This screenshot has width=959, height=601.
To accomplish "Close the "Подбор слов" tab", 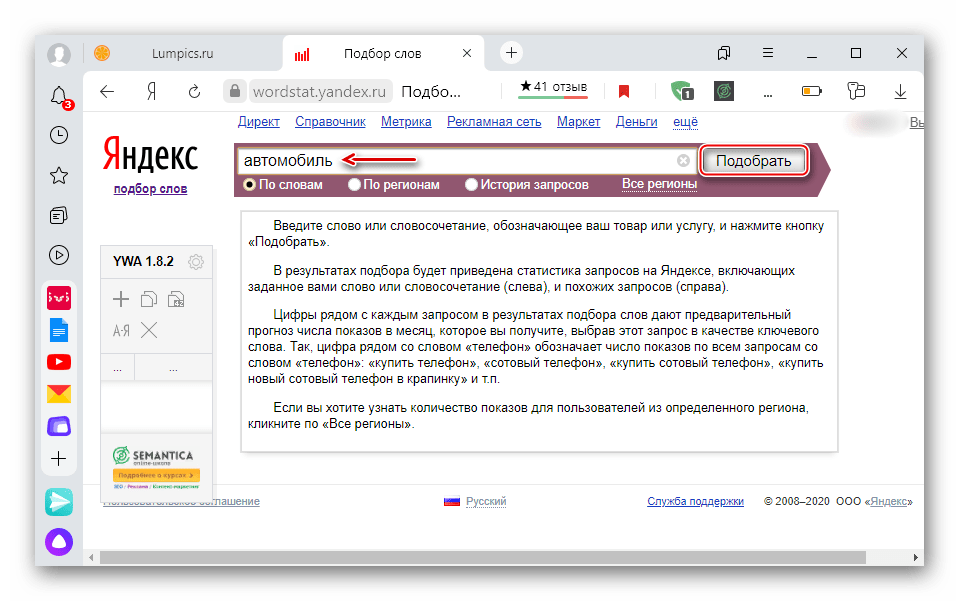I will tap(467, 53).
